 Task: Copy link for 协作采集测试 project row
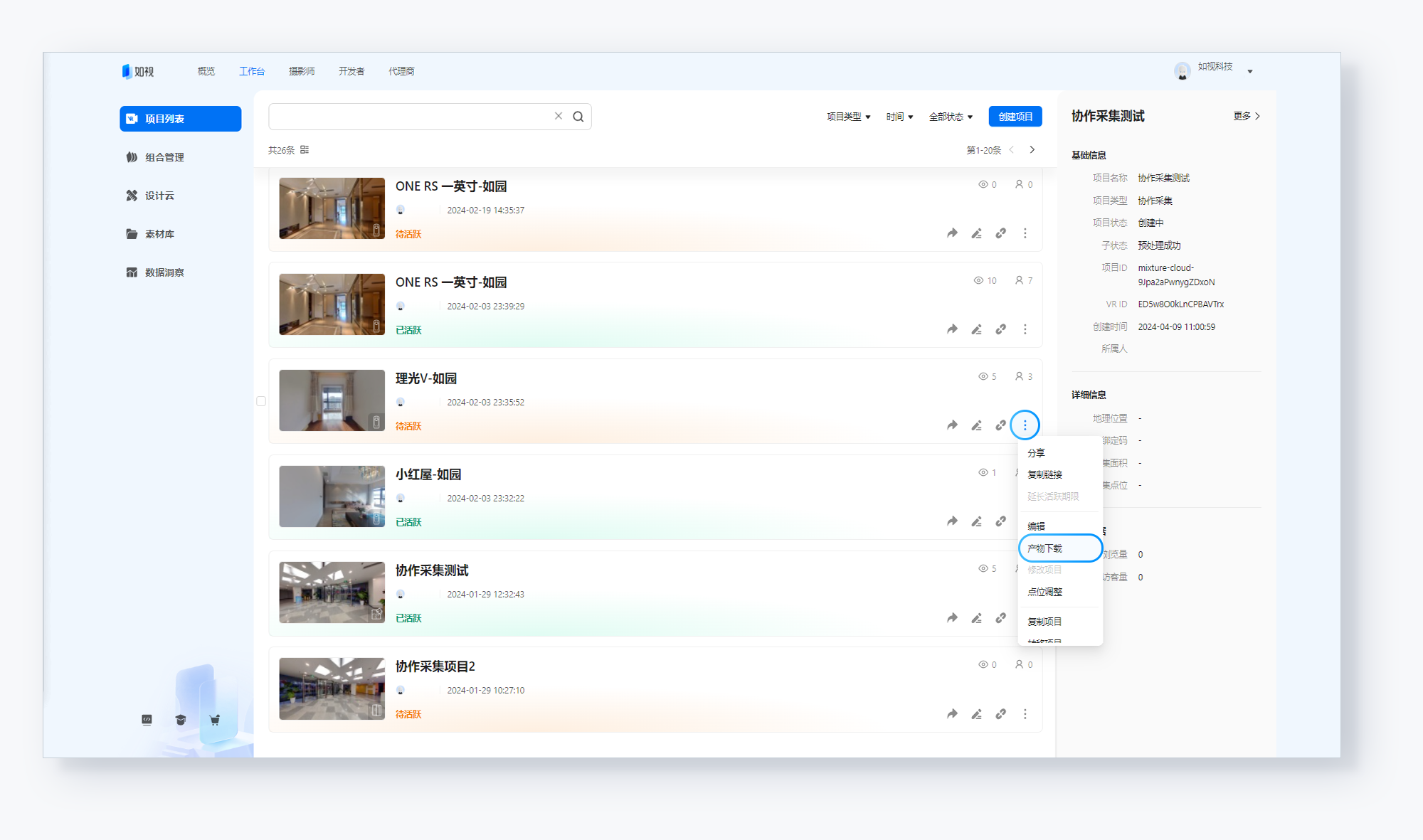1000,618
